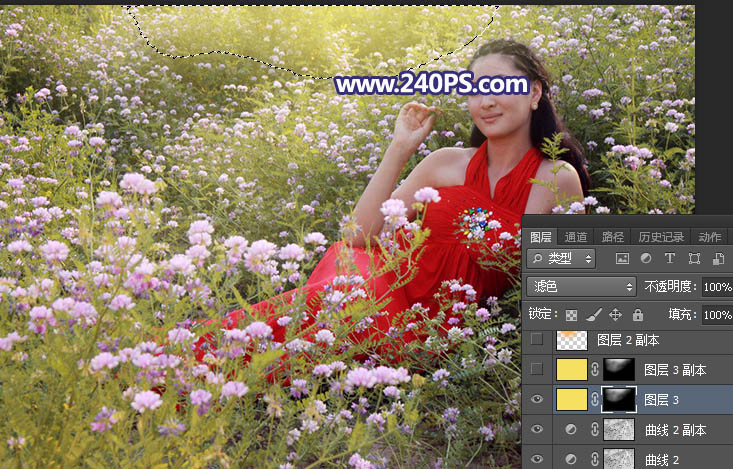Enable lock transparent pixels
733x469 pixels.
[x=571, y=314]
